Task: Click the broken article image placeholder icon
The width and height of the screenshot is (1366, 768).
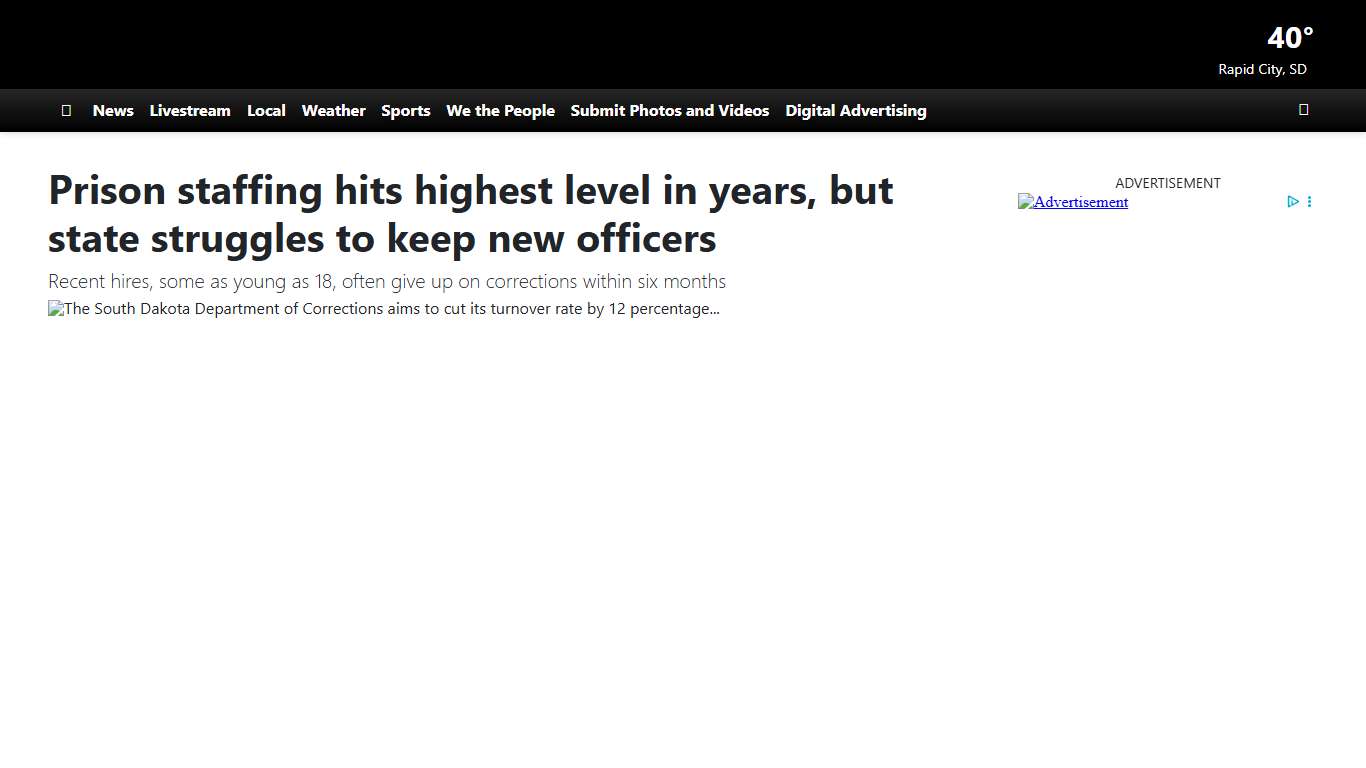Action: 54,309
